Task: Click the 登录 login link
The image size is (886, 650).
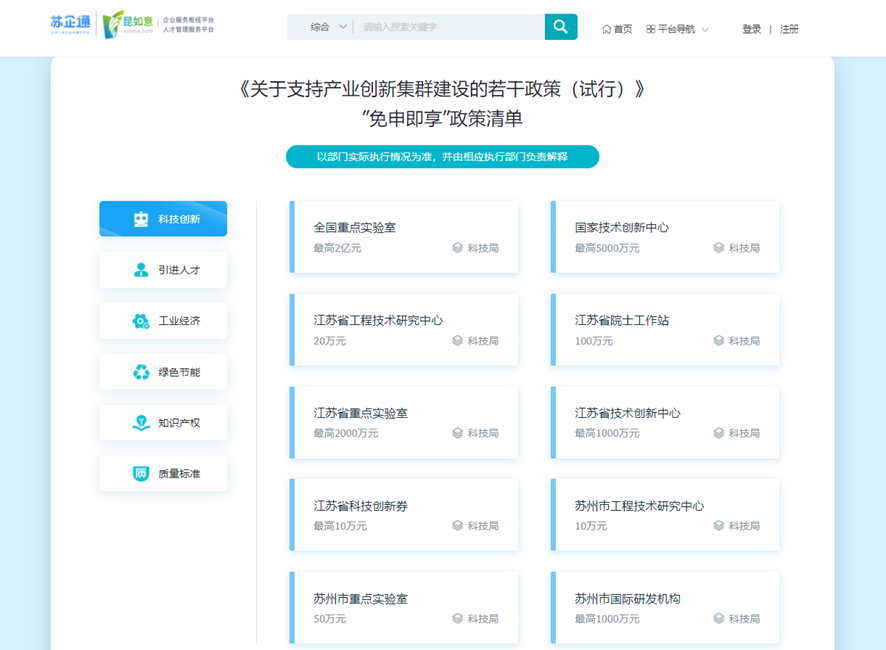Action: (751, 29)
